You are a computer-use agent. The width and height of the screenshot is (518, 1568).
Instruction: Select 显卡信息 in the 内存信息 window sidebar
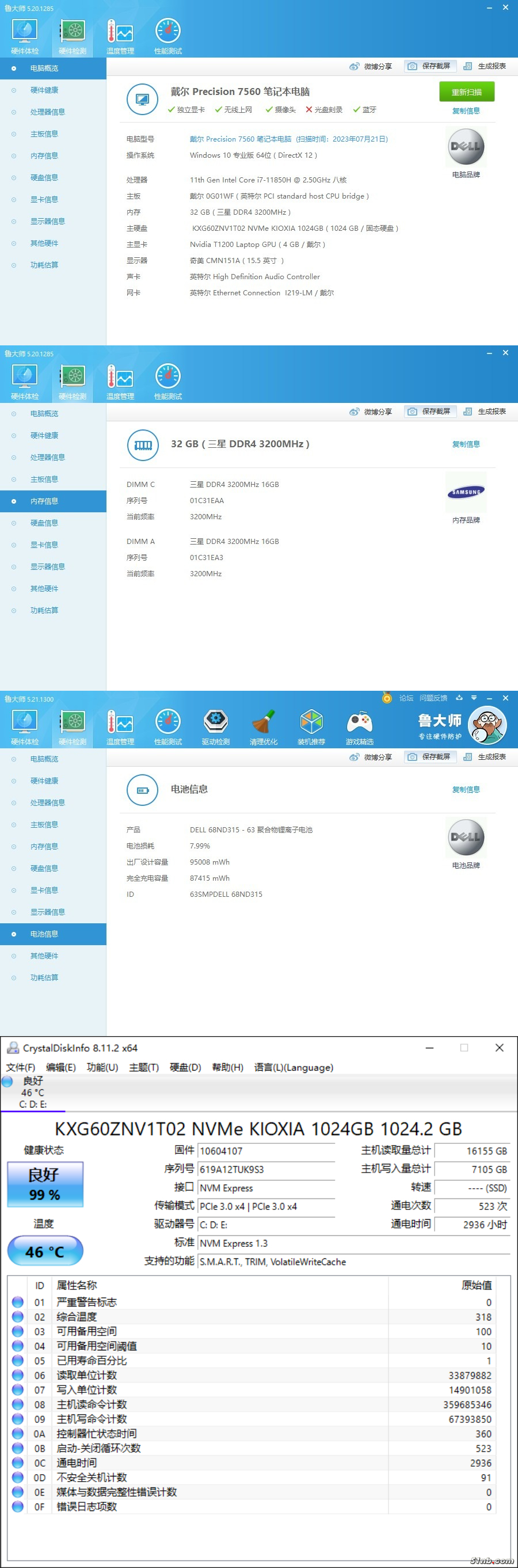[x=53, y=545]
